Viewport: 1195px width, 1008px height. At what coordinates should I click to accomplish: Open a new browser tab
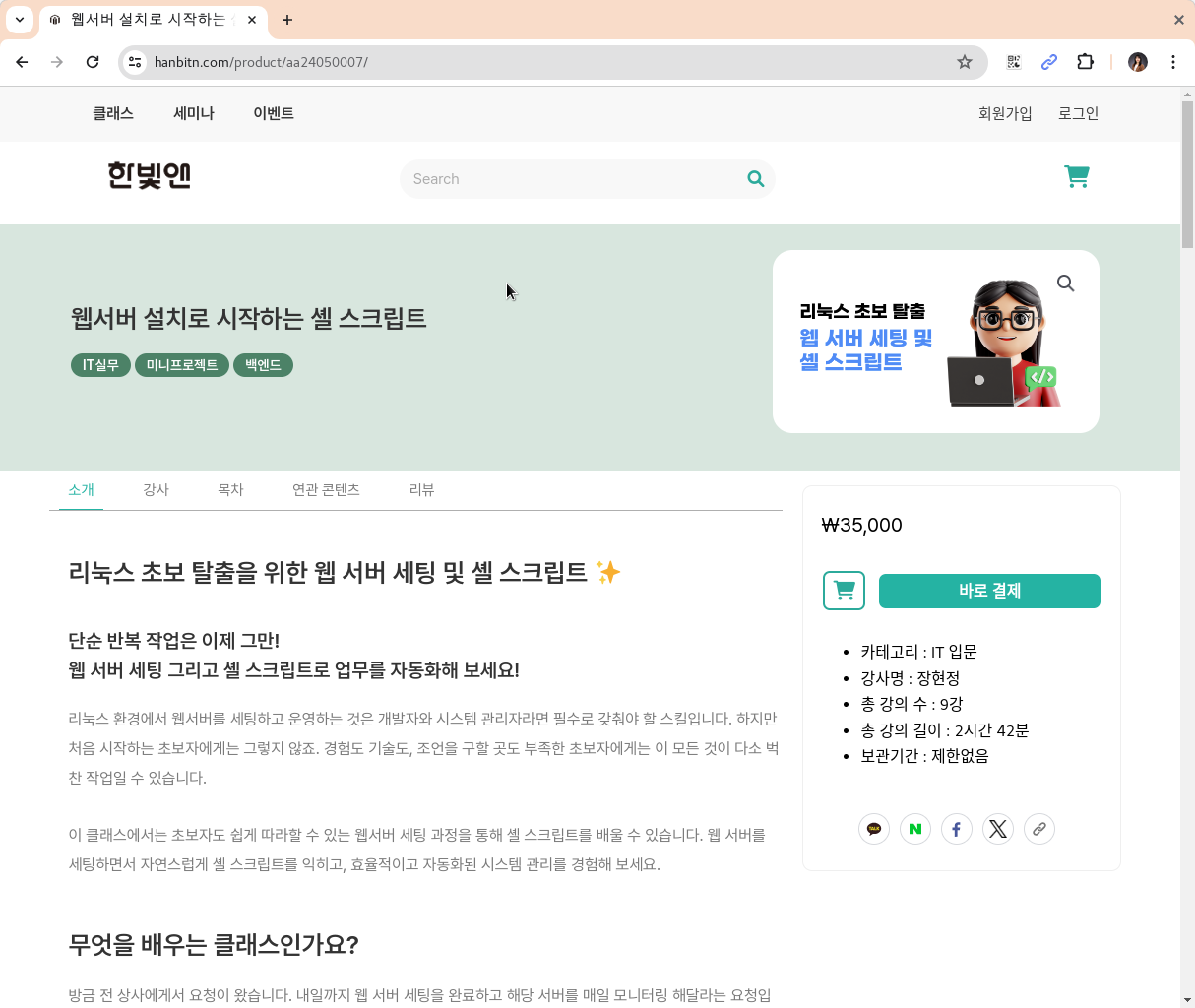click(287, 20)
